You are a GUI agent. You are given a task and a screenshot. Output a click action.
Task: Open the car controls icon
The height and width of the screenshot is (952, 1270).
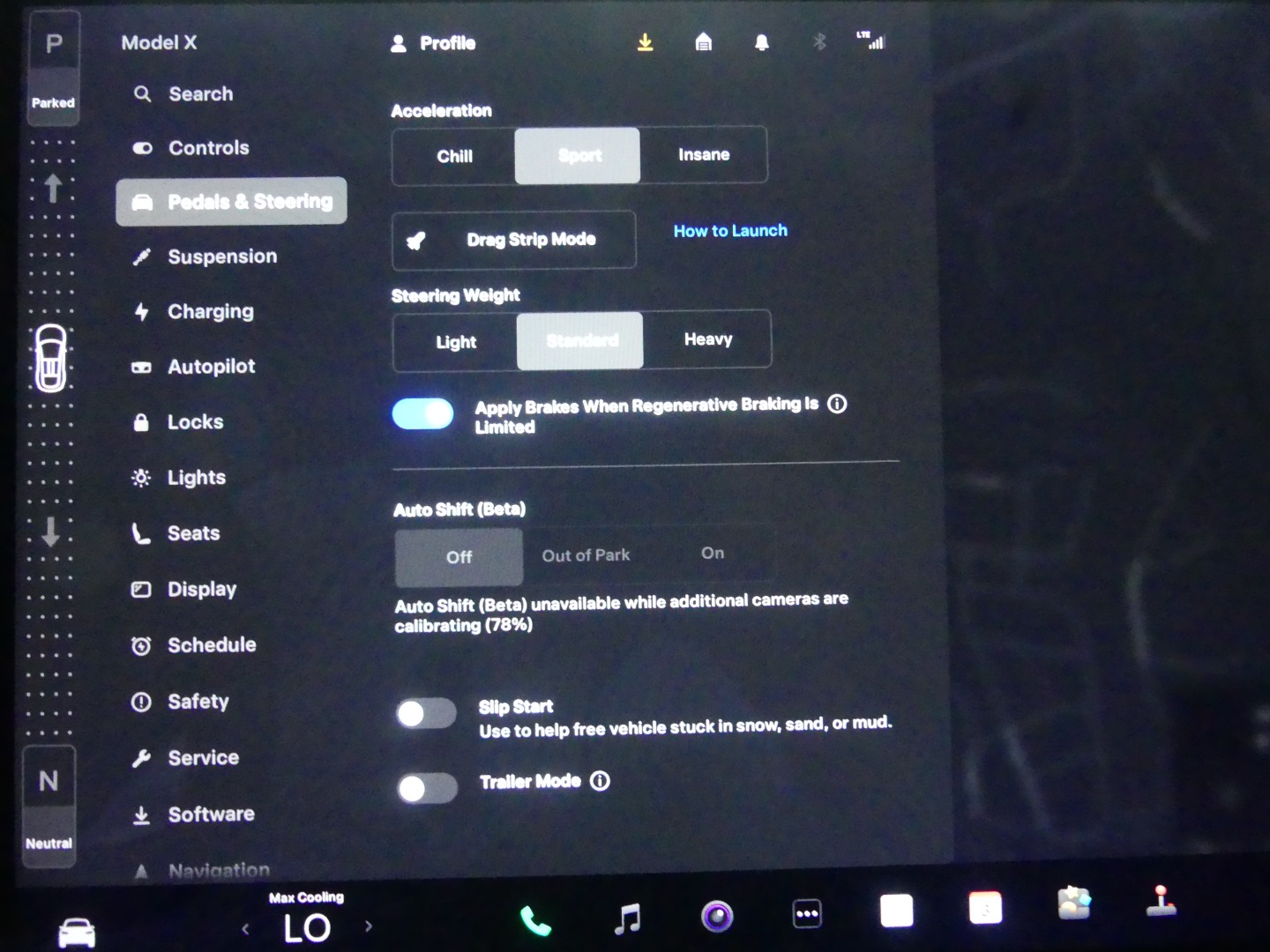77,931
